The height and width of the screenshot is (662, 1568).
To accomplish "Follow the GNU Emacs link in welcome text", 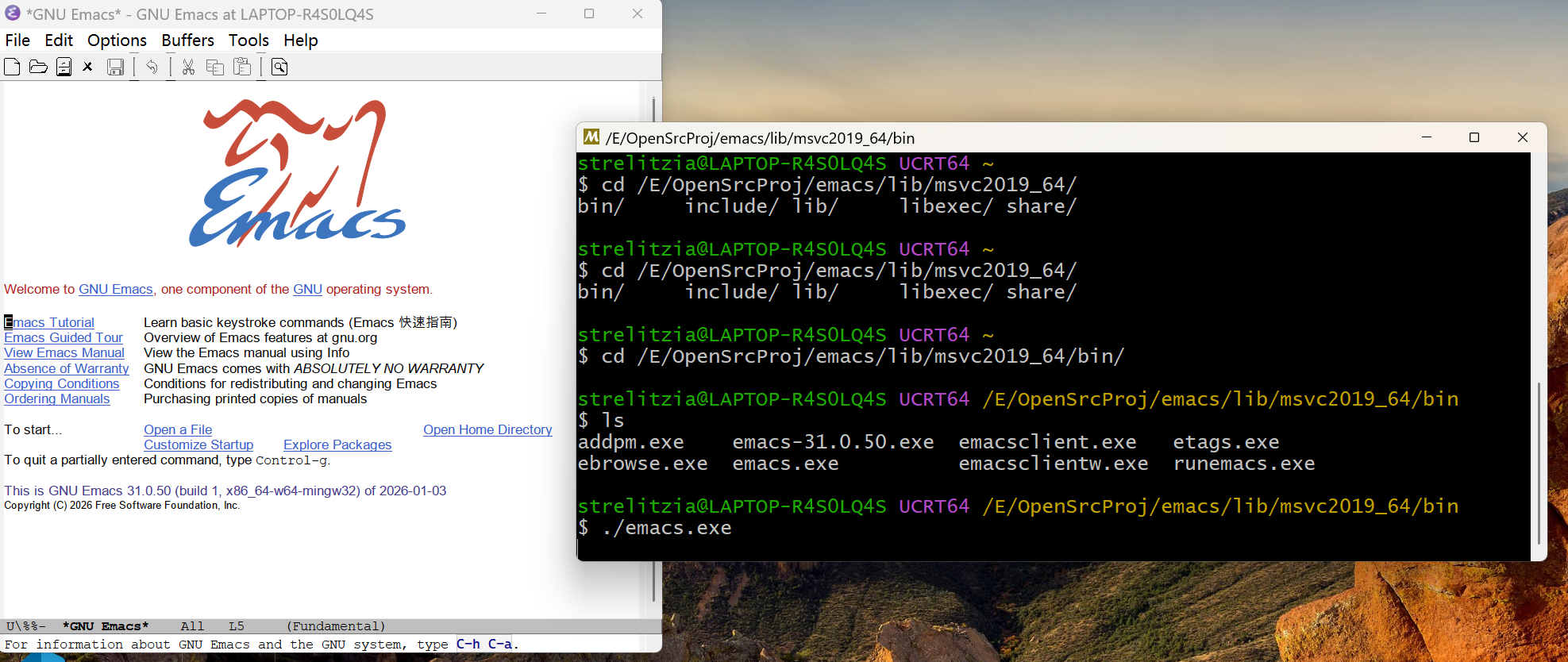I will [x=116, y=289].
